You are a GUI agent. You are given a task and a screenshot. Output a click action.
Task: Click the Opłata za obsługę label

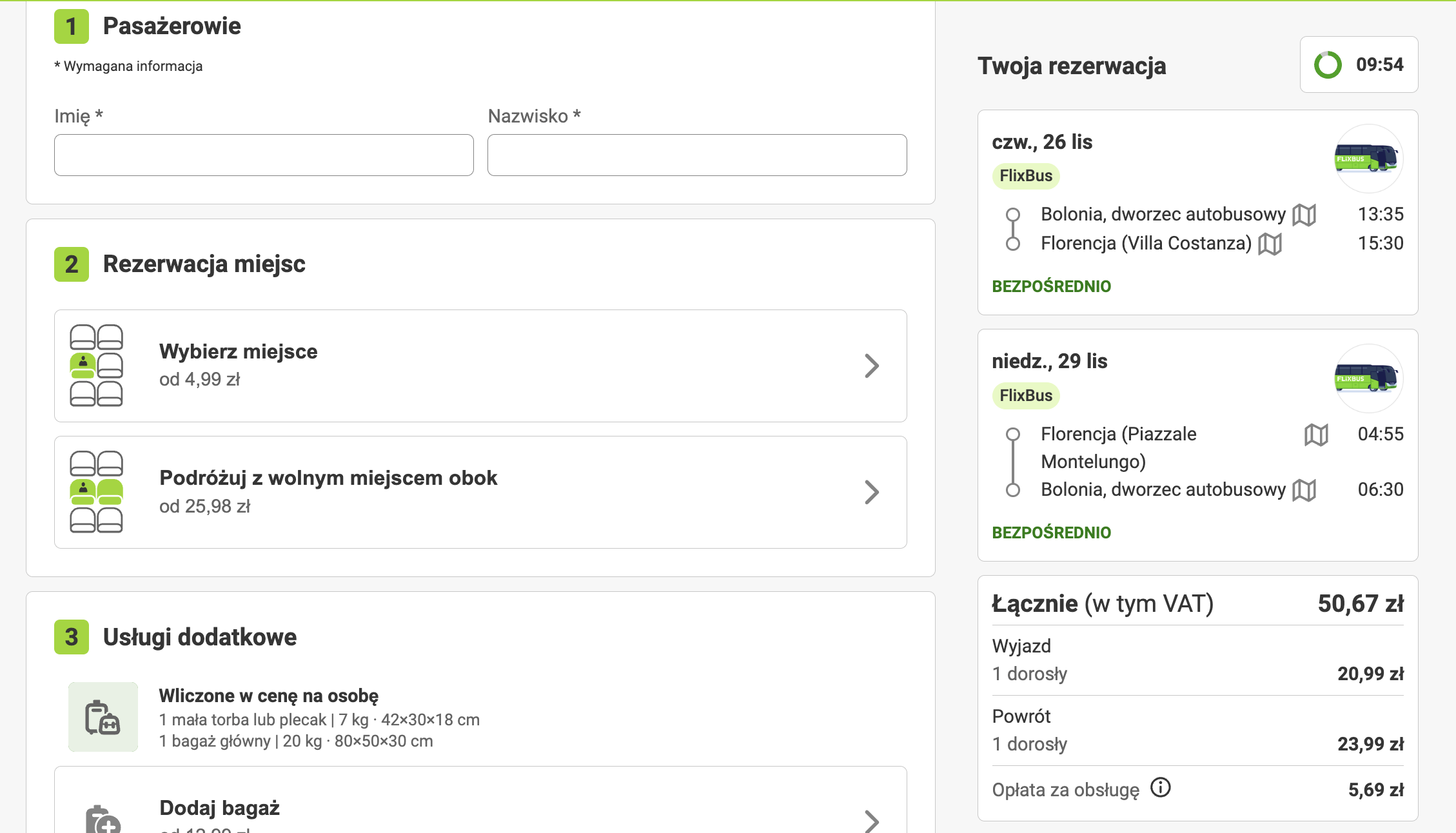[1065, 790]
